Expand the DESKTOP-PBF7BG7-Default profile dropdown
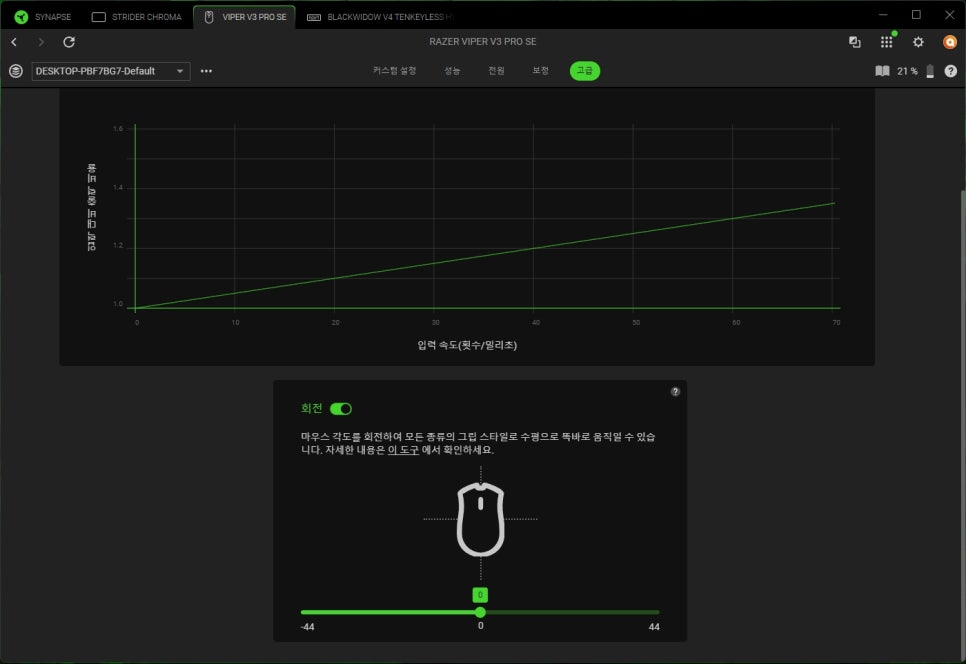This screenshot has width=966, height=664. [x=180, y=71]
